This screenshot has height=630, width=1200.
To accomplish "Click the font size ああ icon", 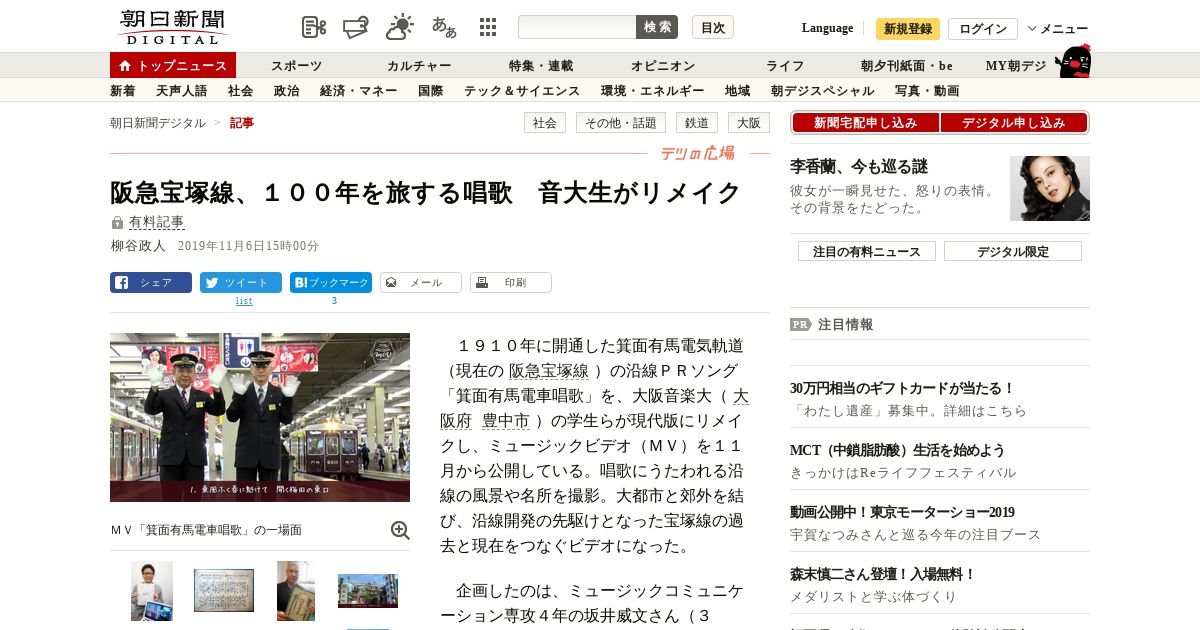I will pos(444,27).
